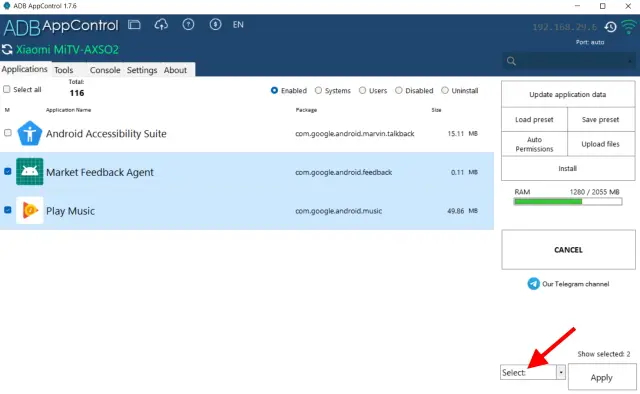
Task: Check the Android Accessibility Suite checkbox
Action: point(8,133)
